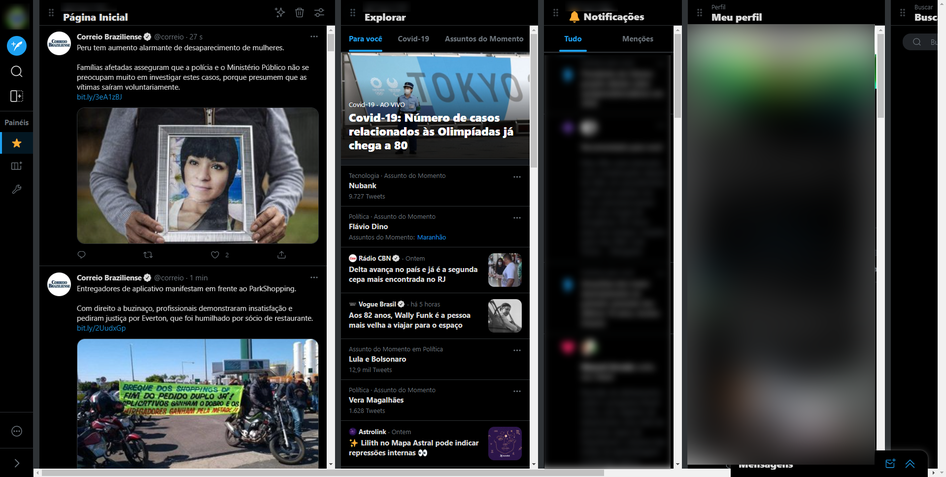Click the account avatar atop the sidebar
946x477 pixels.
(x=16, y=16)
